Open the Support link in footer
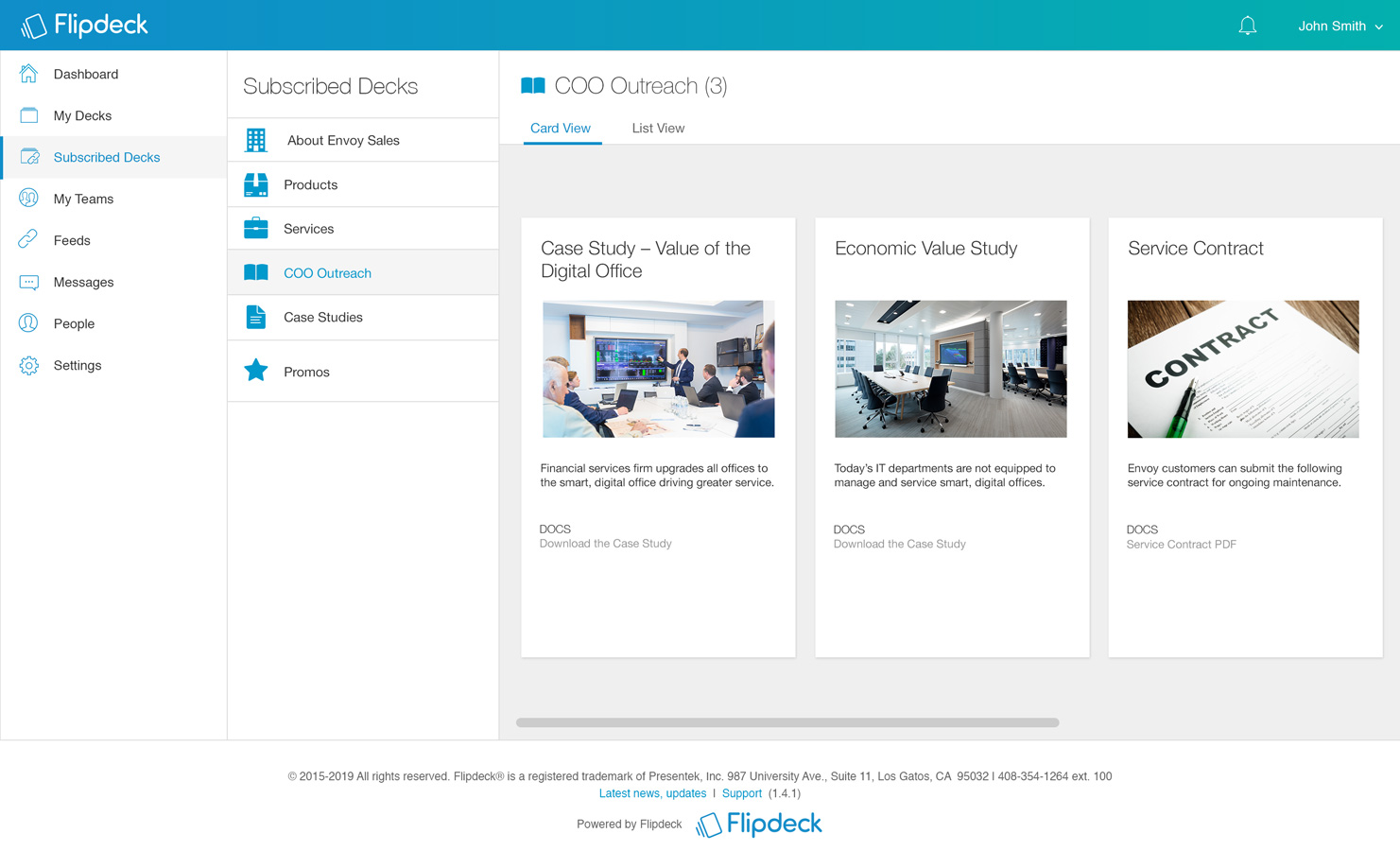Screen dimensions: 1400x851 pos(742,793)
